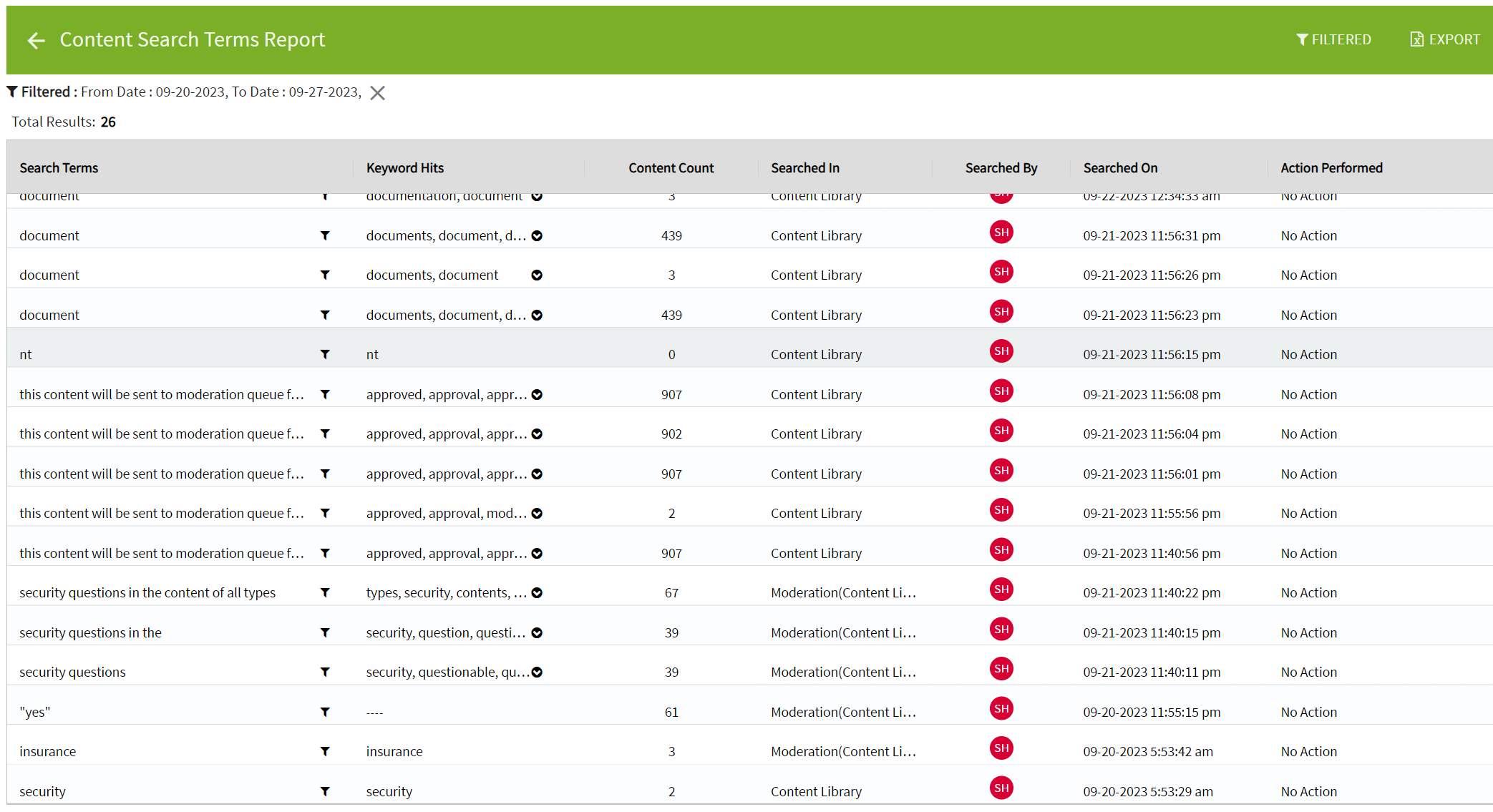This screenshot has width=1493, height=812.
Task: Click filter icon in the 'nt' row
Action: tap(325, 354)
